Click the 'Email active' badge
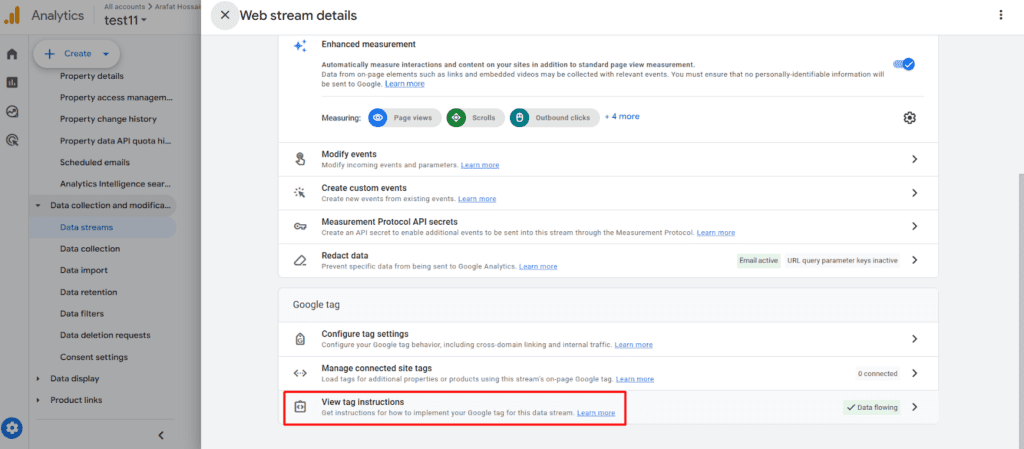The height and width of the screenshot is (449, 1024). click(758, 260)
